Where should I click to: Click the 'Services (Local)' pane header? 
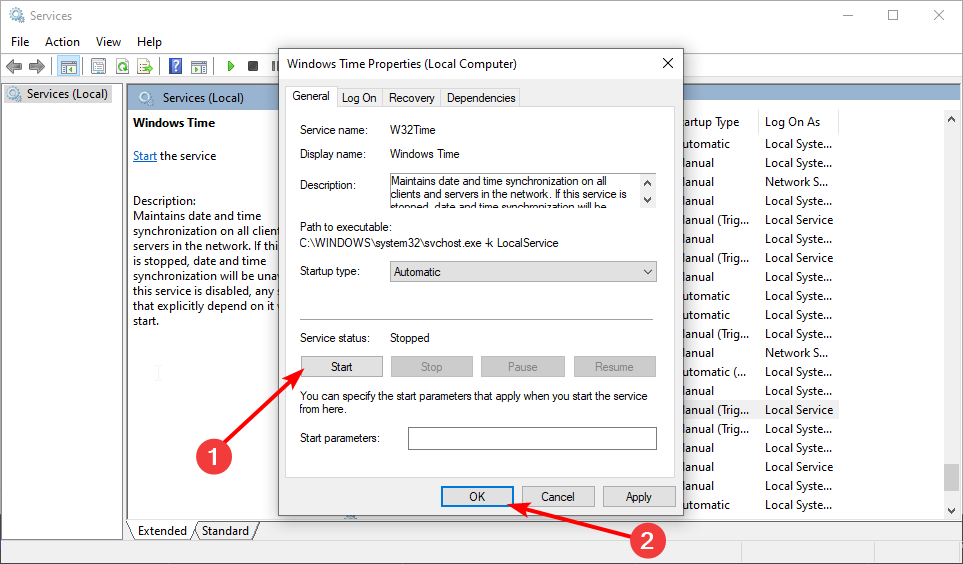(x=203, y=98)
